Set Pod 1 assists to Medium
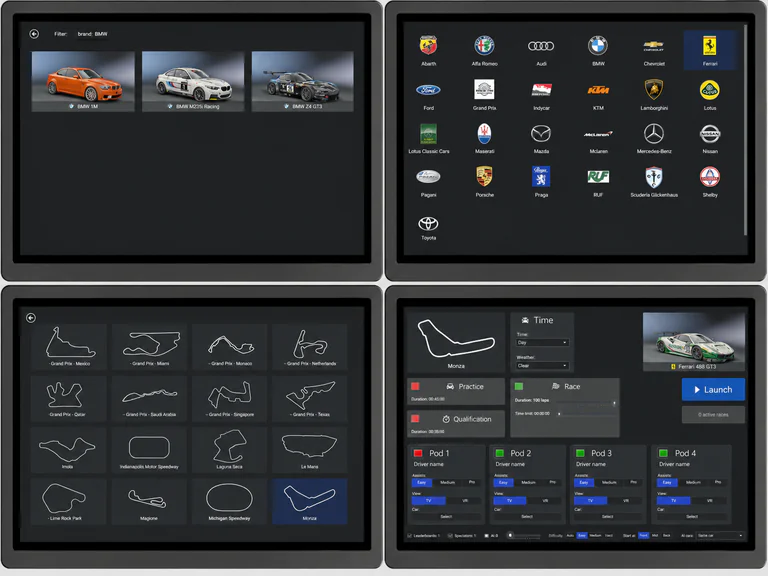The width and height of the screenshot is (768, 576). click(x=448, y=482)
